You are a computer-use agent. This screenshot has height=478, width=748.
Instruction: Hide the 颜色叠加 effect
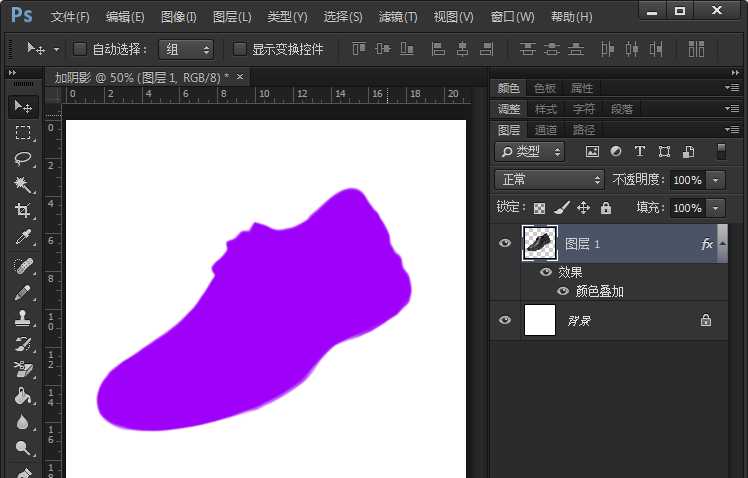tap(563, 291)
